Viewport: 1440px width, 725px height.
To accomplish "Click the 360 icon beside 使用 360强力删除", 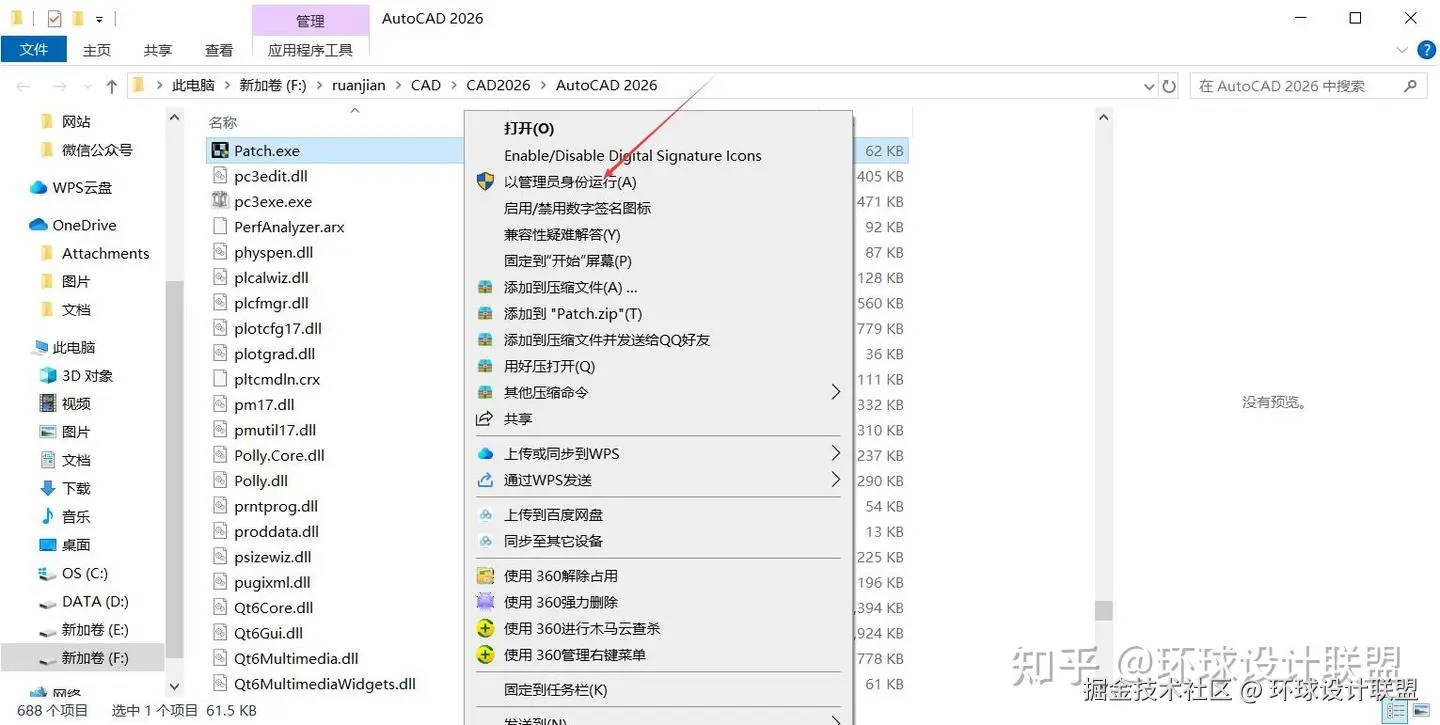I will [x=485, y=602].
